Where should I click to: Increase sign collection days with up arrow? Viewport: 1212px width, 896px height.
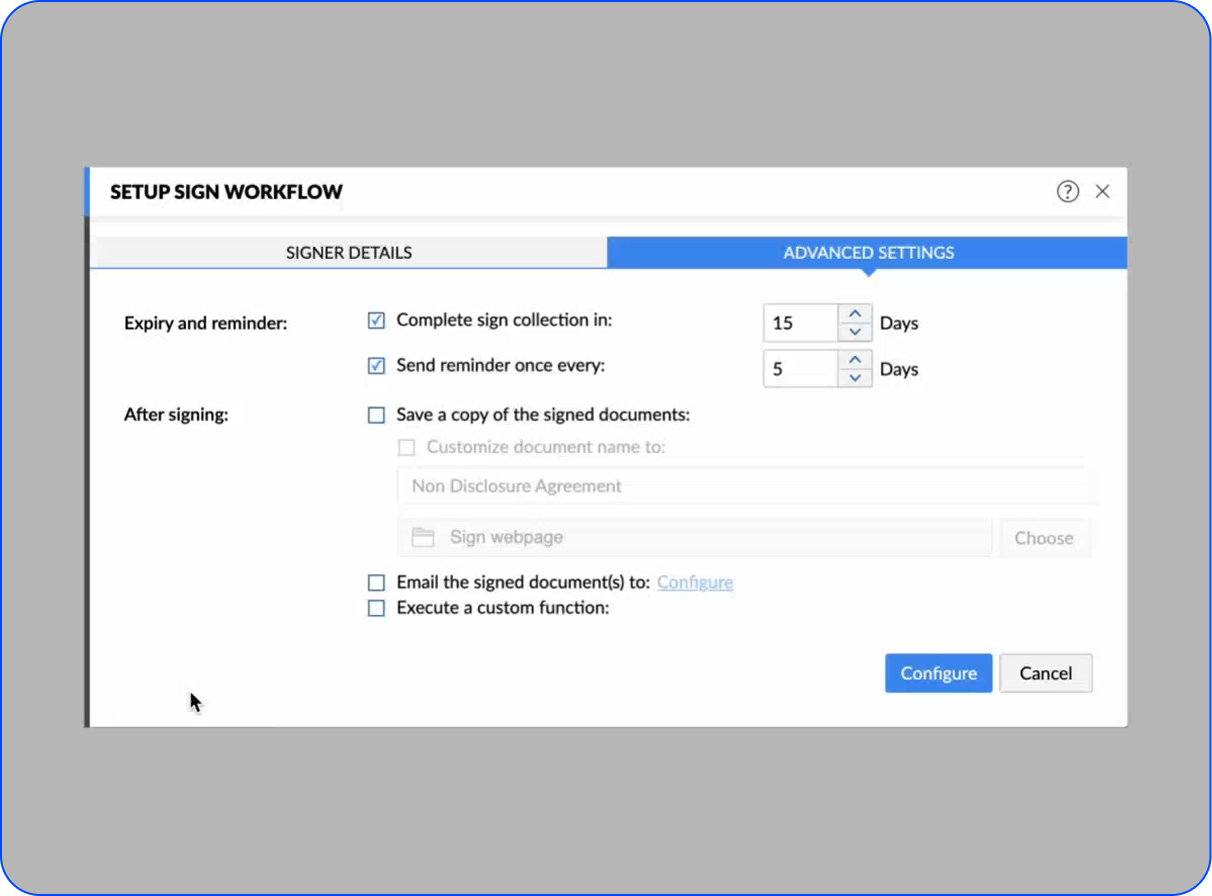854,314
